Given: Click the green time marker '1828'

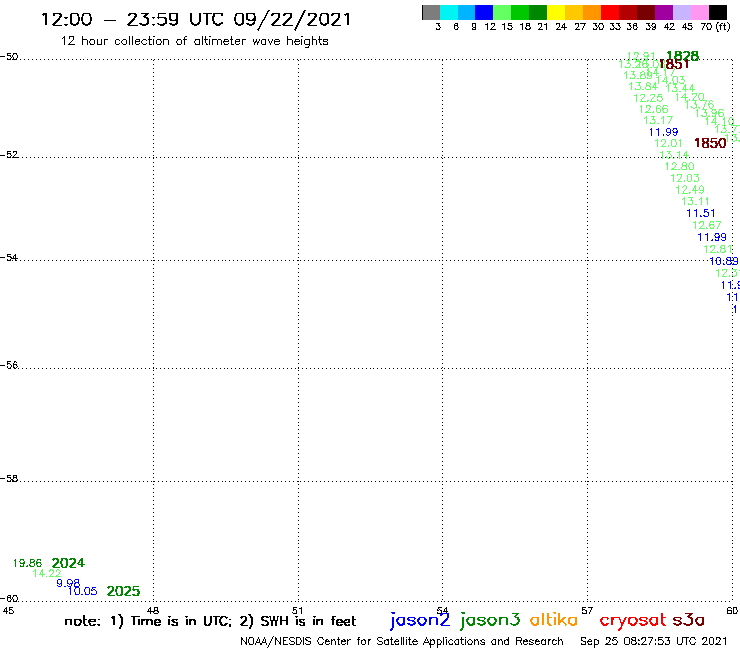Looking at the screenshot, I should 682,56.
